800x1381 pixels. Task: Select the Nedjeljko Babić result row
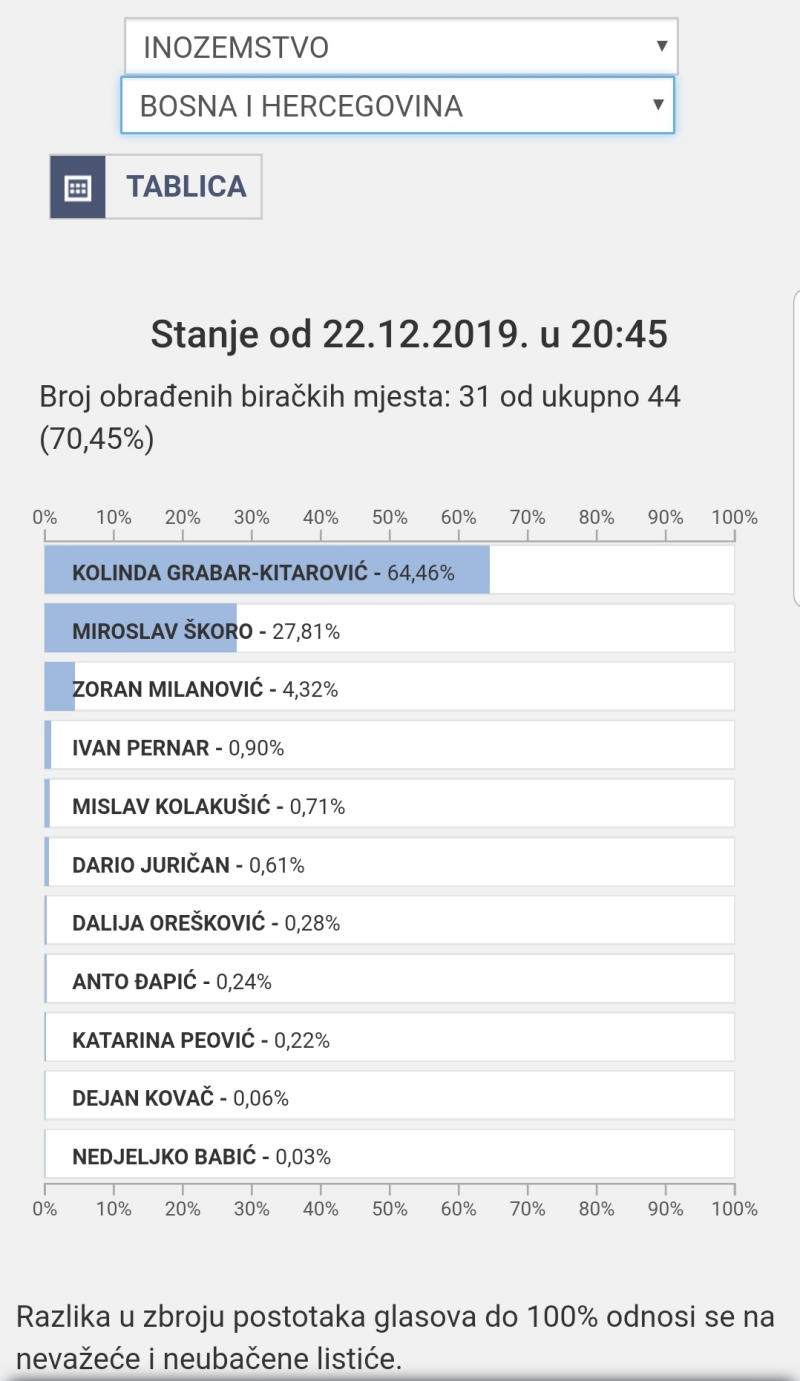390,1155
